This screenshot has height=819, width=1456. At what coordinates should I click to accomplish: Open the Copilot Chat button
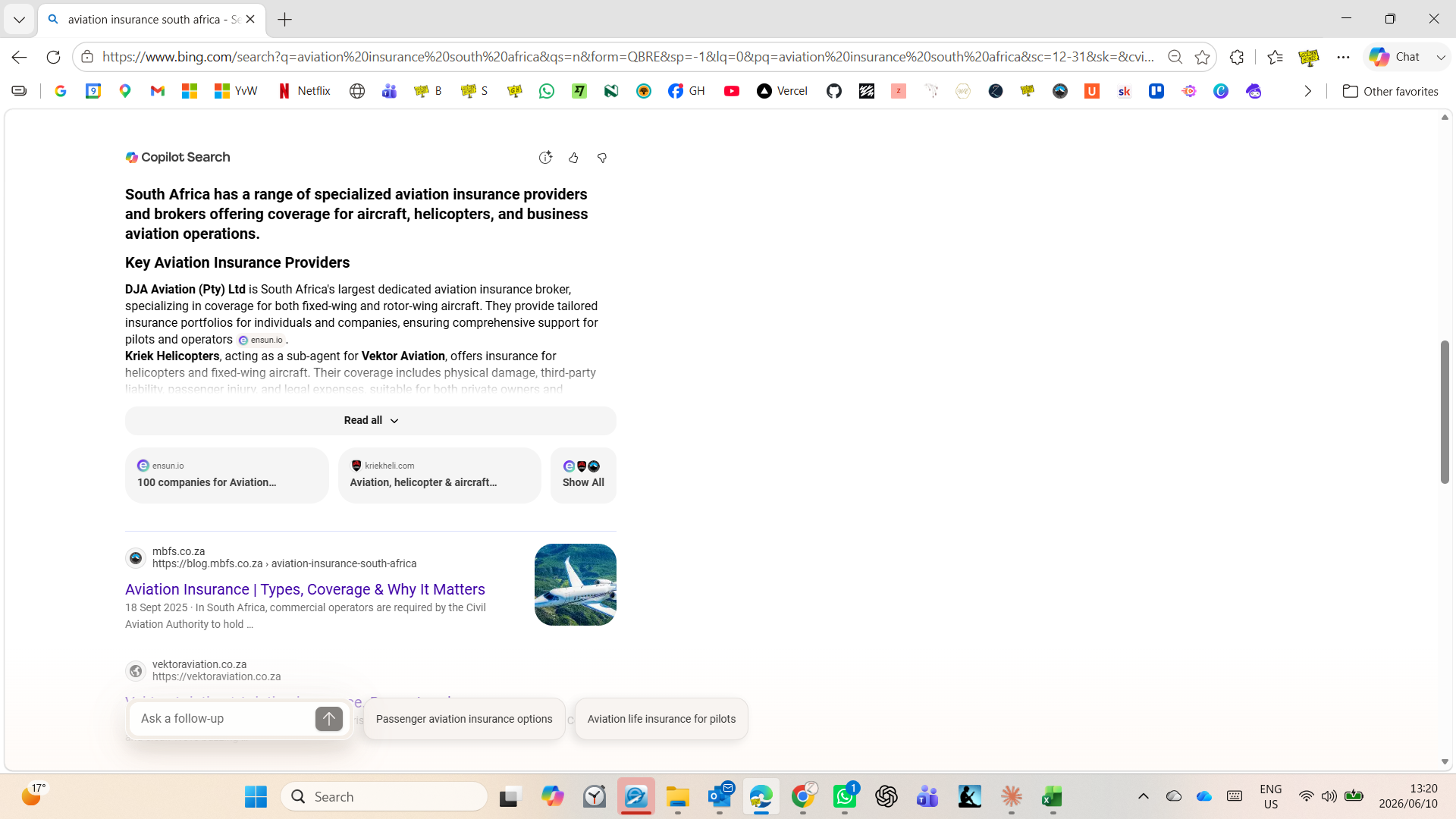tap(1395, 57)
